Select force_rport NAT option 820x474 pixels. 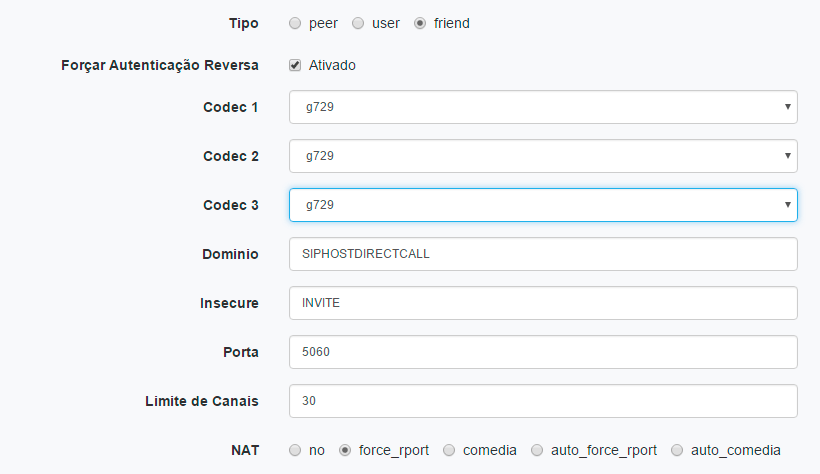[x=345, y=450]
